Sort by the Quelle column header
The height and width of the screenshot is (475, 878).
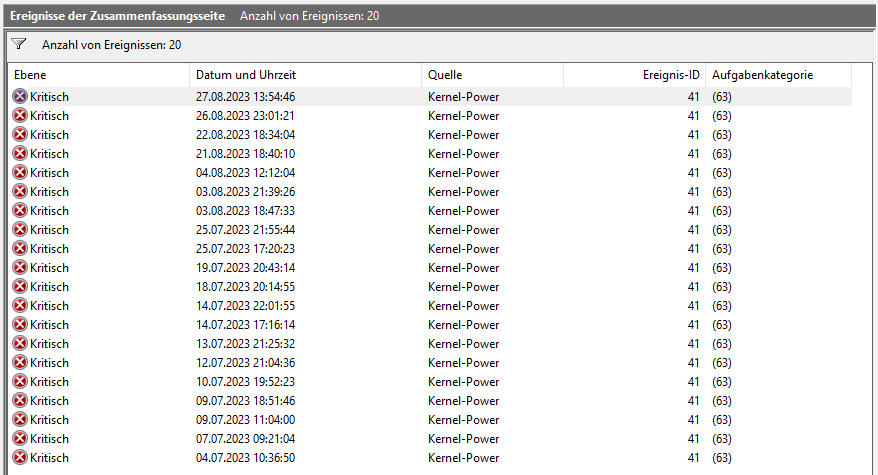pyautogui.click(x=492, y=75)
